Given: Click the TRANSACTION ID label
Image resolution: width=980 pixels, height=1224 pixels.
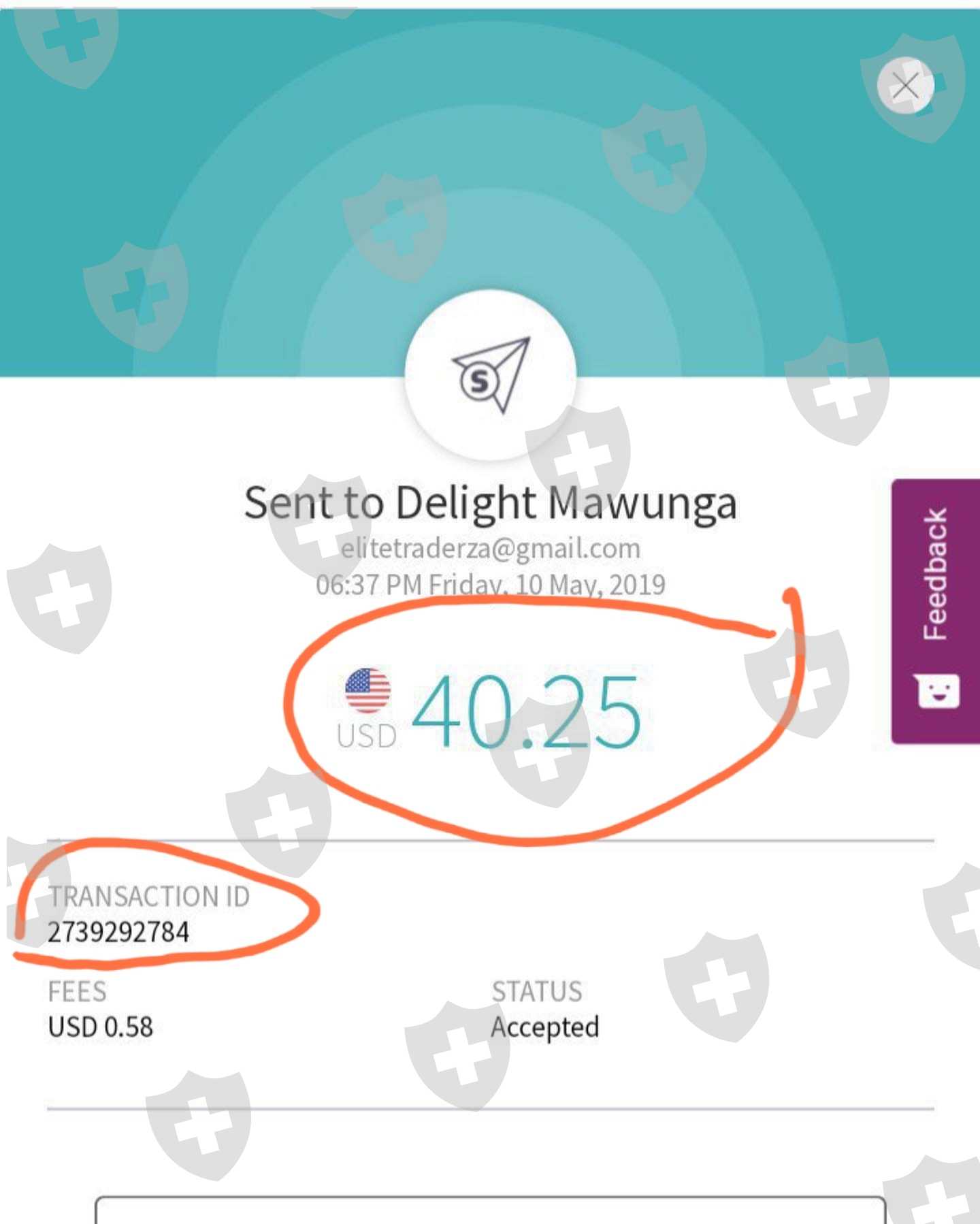Looking at the screenshot, I should click(149, 897).
